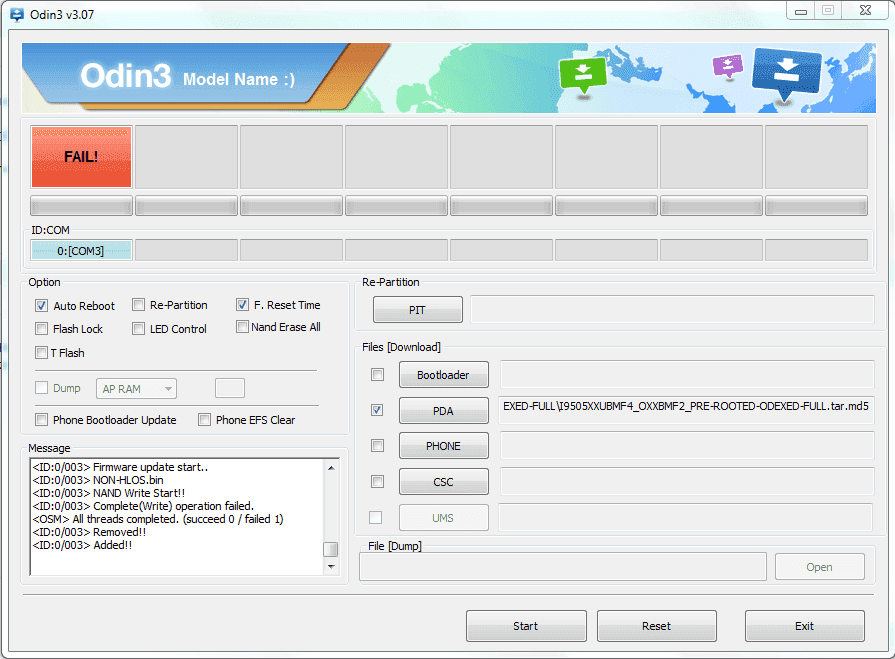This screenshot has width=895, height=659.
Task: Open the AP RAM dump dropdown
Action: point(136,389)
